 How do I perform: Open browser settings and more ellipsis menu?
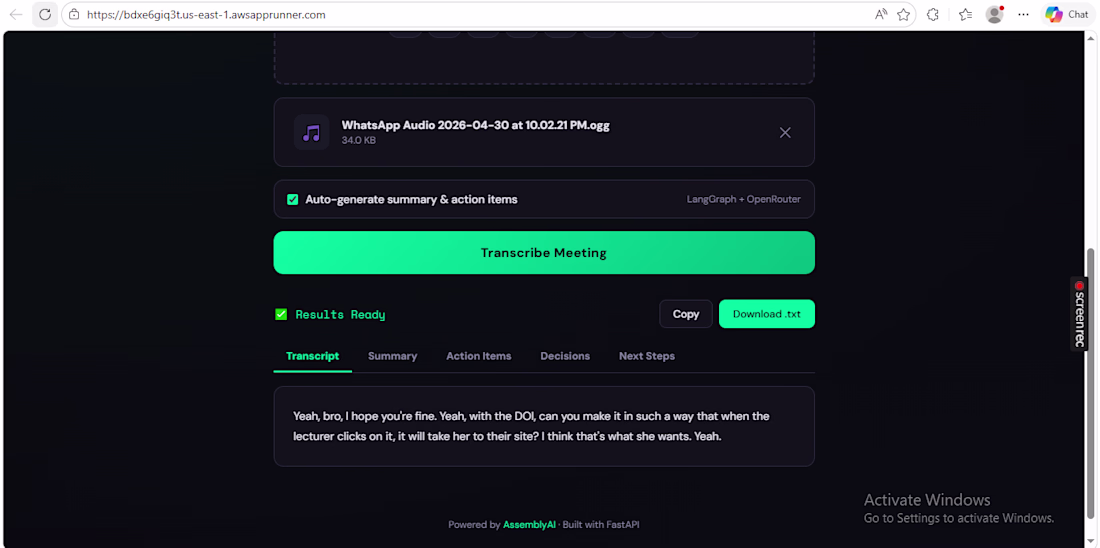[x=1023, y=14]
